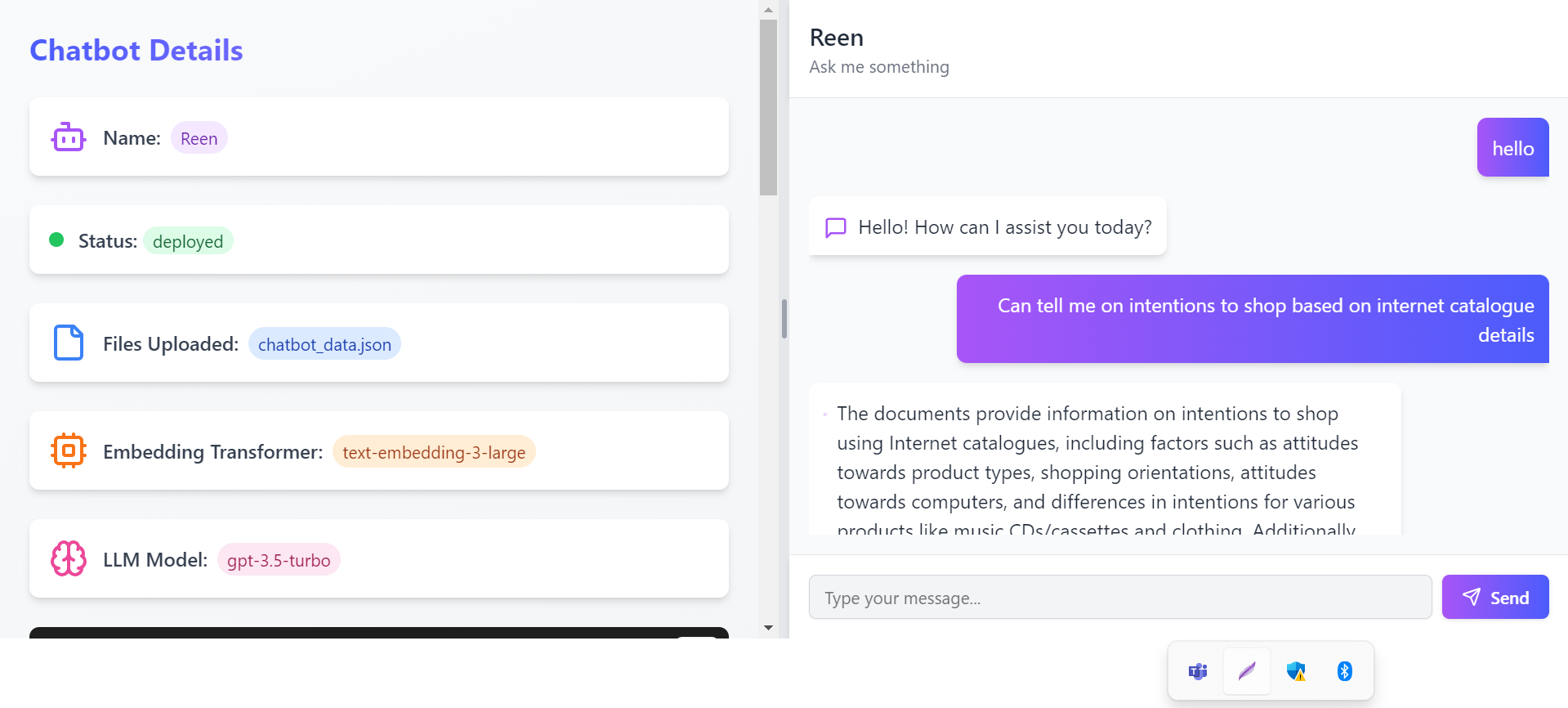Click the chip icon beside Embedding Transformer
Screen dimensions: 1568x708
point(69,450)
